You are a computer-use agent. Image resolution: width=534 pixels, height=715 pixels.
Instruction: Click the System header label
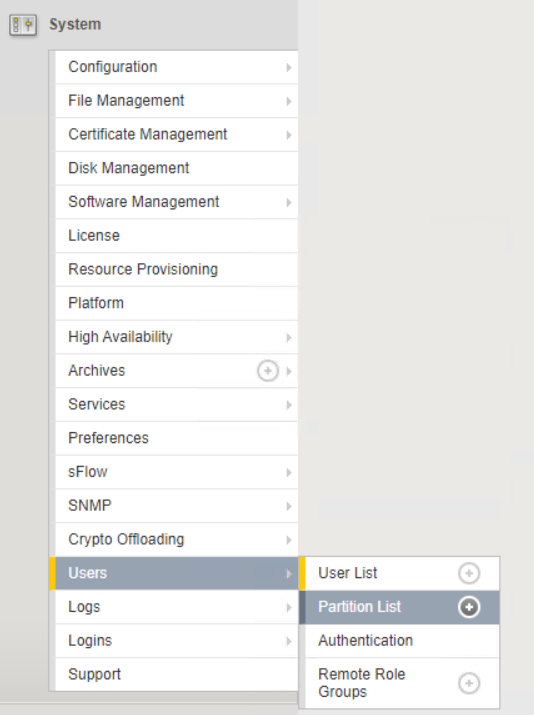pyautogui.click(x=75, y=24)
